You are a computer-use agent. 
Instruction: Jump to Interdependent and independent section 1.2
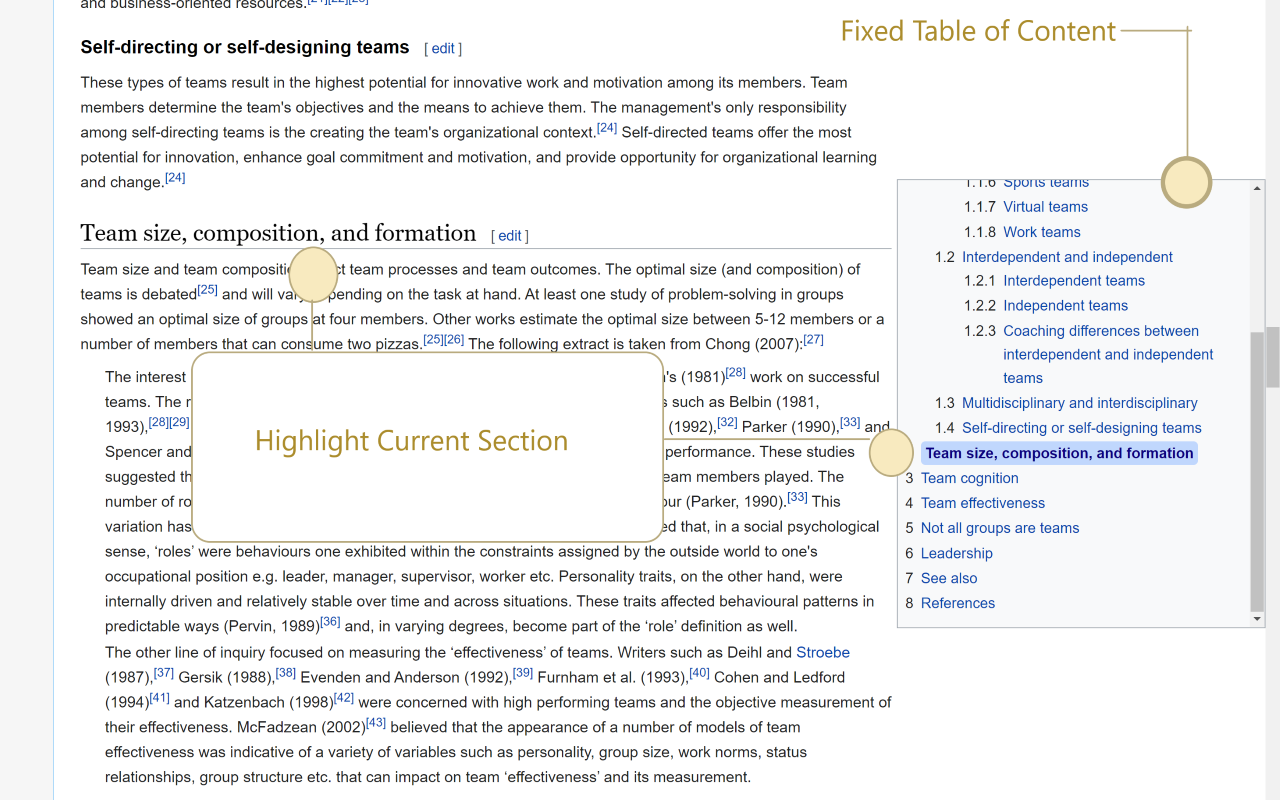pyautogui.click(x=1067, y=257)
